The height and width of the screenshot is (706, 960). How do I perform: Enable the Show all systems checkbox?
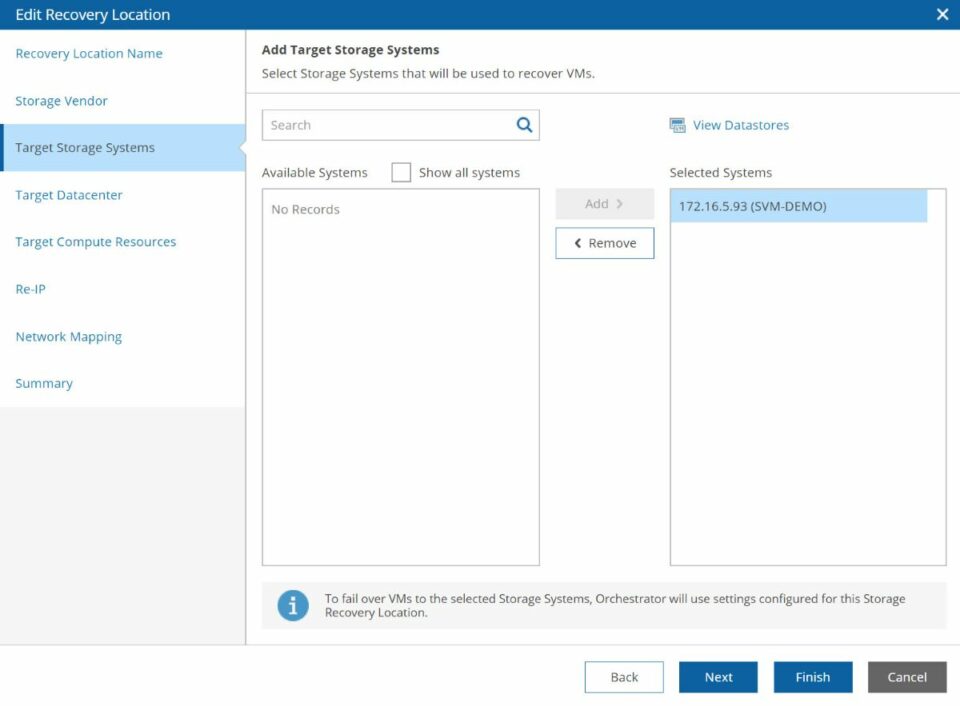tap(401, 172)
